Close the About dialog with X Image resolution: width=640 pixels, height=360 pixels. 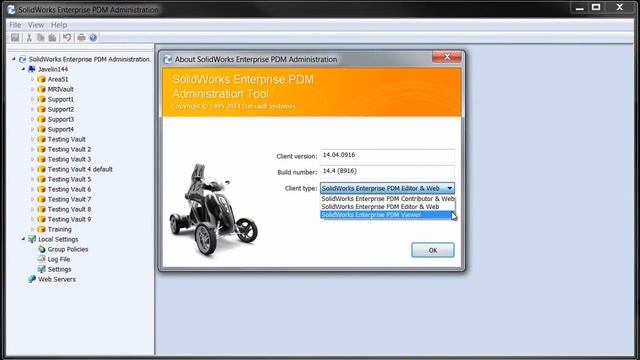pyautogui.click(x=447, y=57)
